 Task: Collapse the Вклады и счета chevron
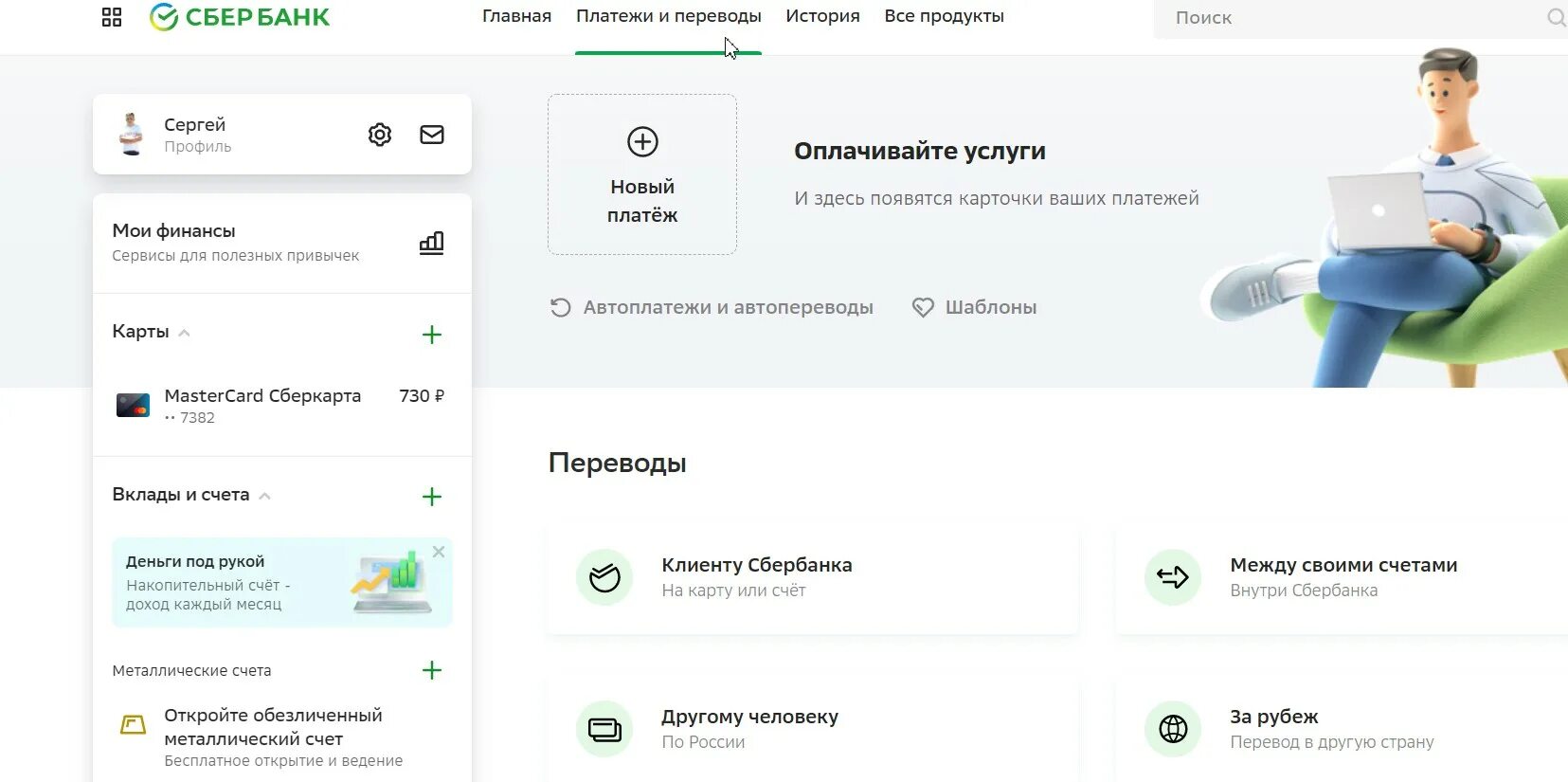(265, 496)
